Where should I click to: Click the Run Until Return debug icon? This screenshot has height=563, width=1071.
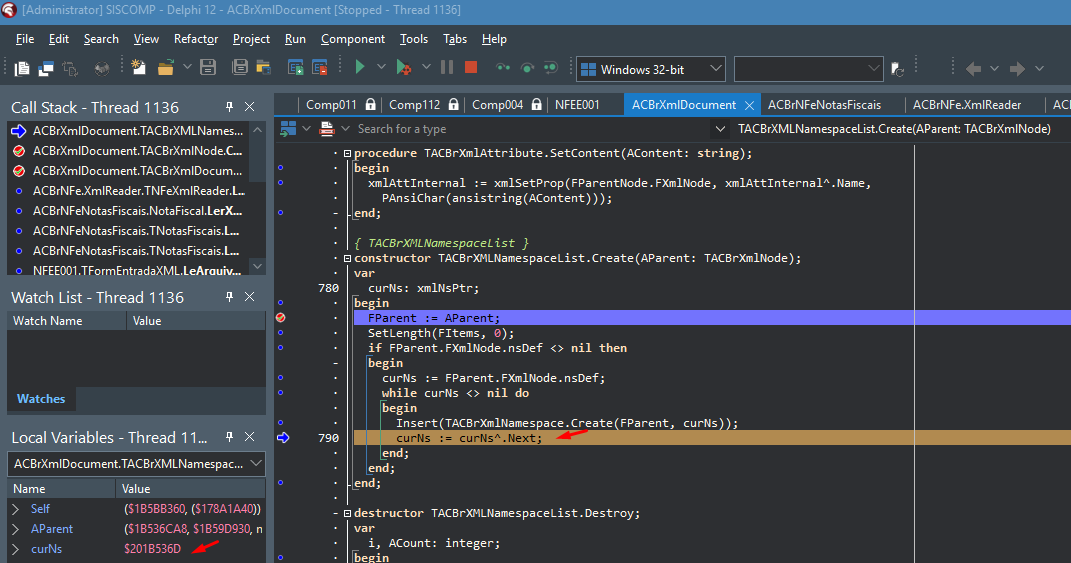551,68
